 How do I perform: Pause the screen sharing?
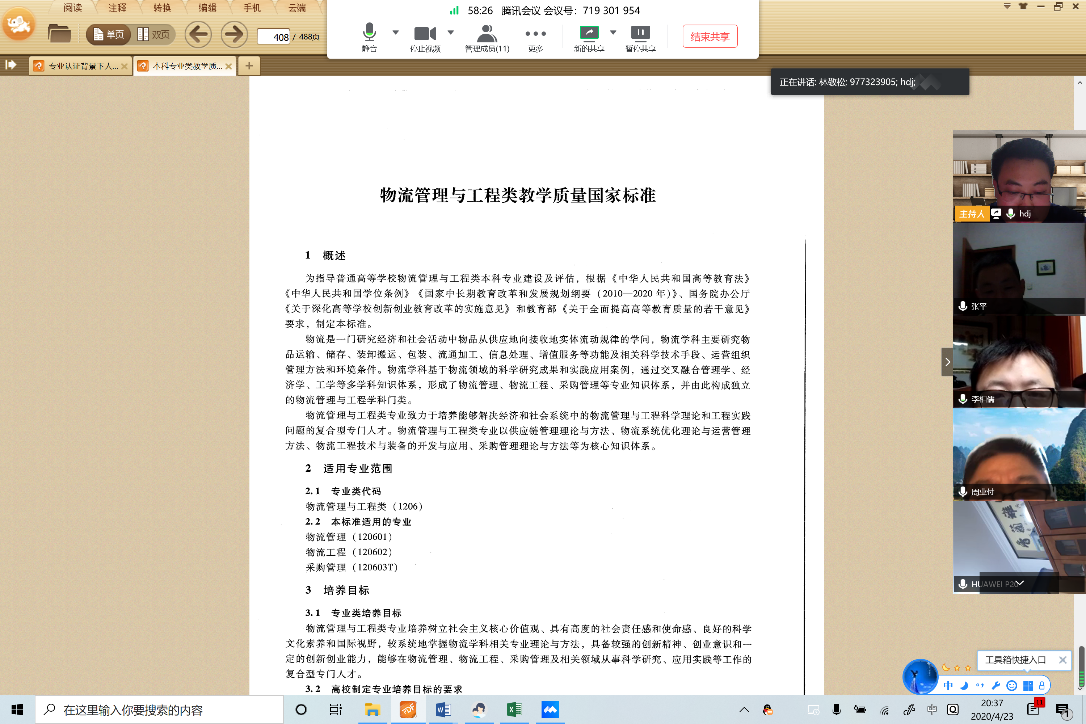coord(640,35)
